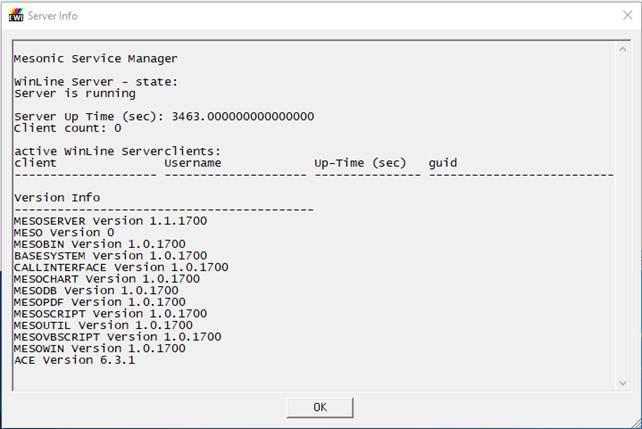Click the guid column header
642x429 pixels.
click(446, 162)
